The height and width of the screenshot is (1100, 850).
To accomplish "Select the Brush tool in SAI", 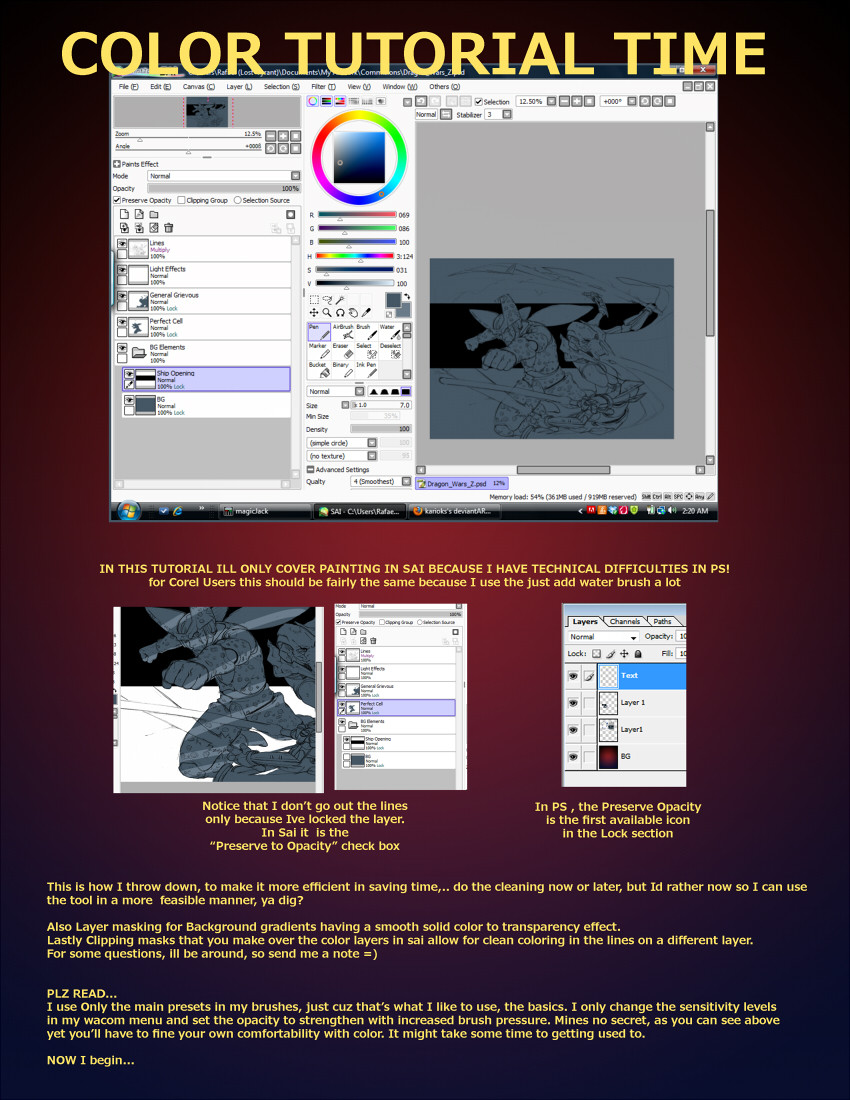I will 366,332.
